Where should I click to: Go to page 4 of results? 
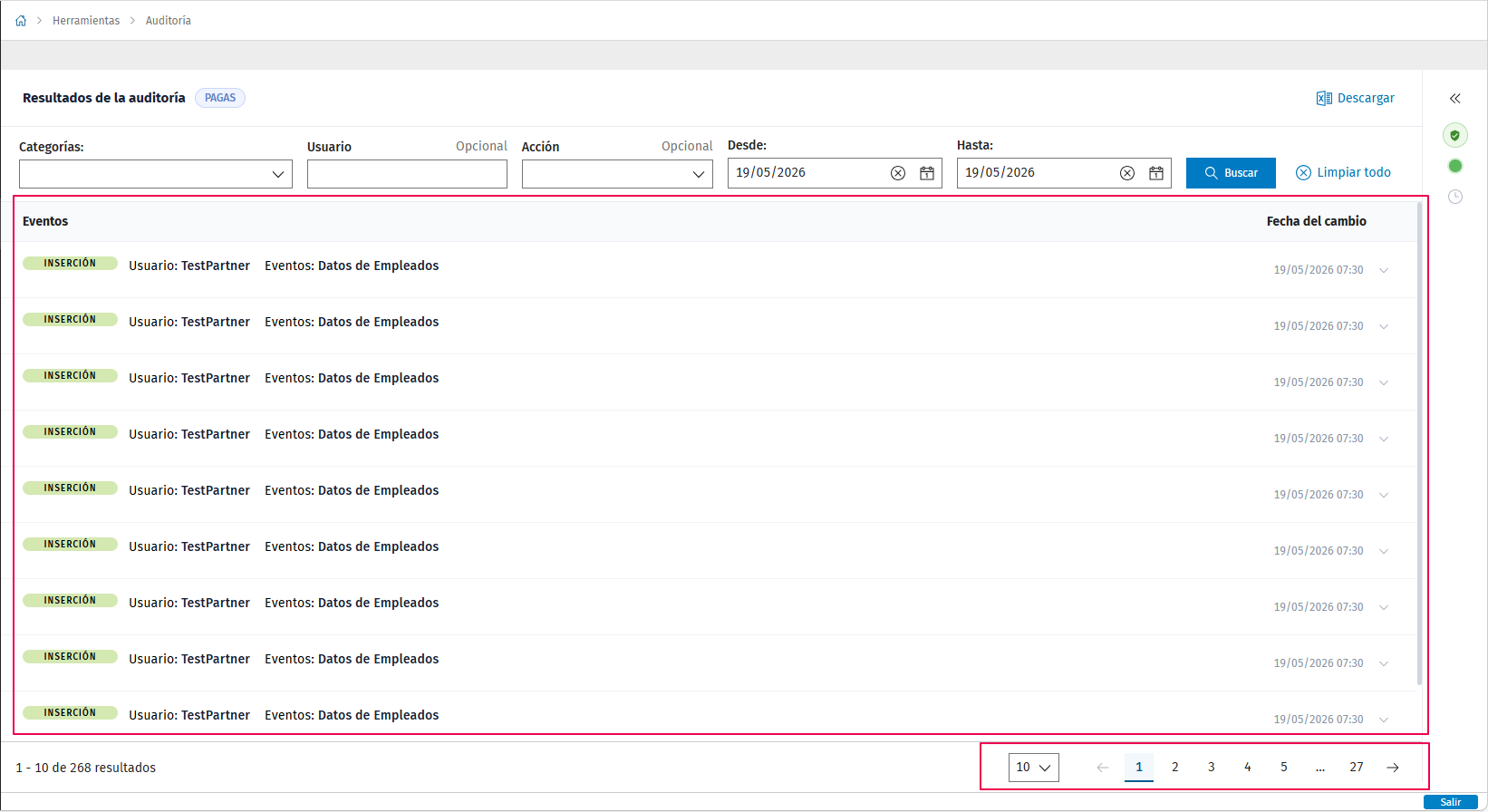tap(1248, 768)
